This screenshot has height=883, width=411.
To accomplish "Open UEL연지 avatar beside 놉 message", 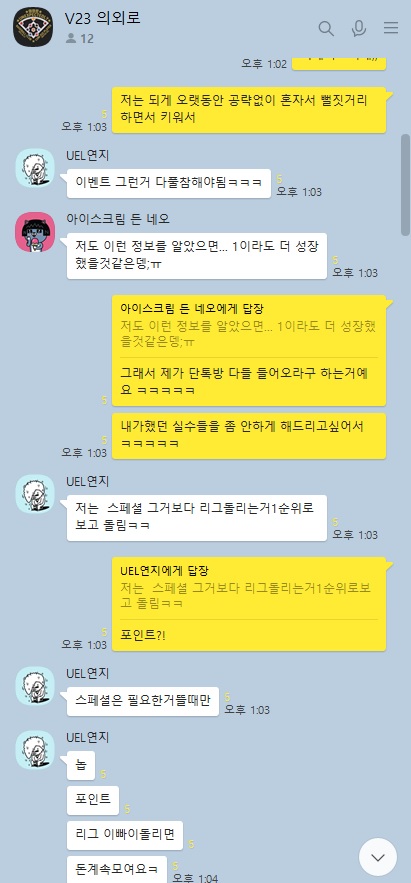I will pyautogui.click(x=35, y=750).
